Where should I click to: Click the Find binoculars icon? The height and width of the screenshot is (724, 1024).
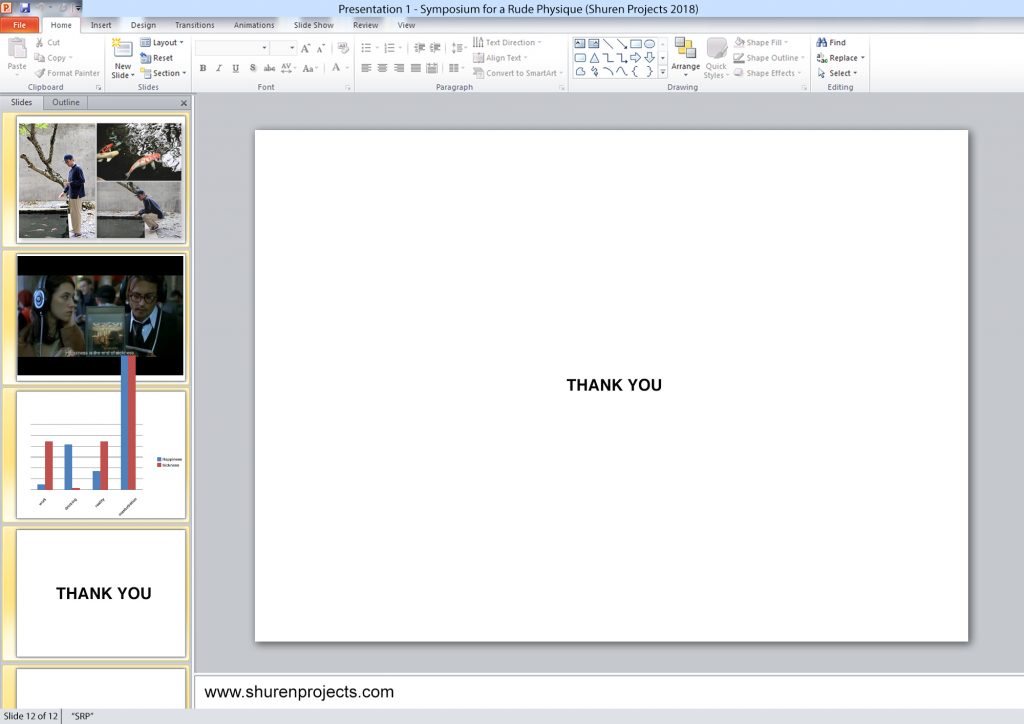click(822, 43)
